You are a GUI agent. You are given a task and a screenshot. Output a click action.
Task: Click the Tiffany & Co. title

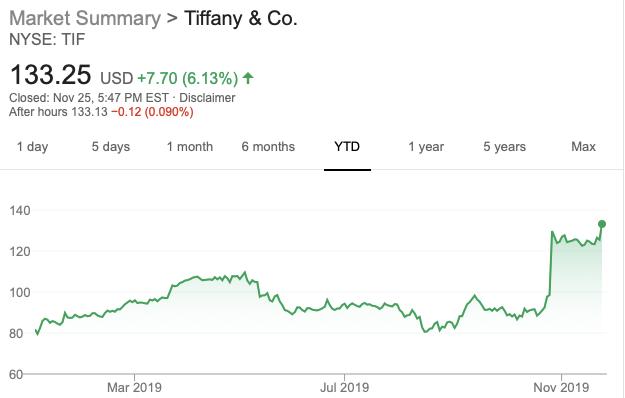pos(241,18)
